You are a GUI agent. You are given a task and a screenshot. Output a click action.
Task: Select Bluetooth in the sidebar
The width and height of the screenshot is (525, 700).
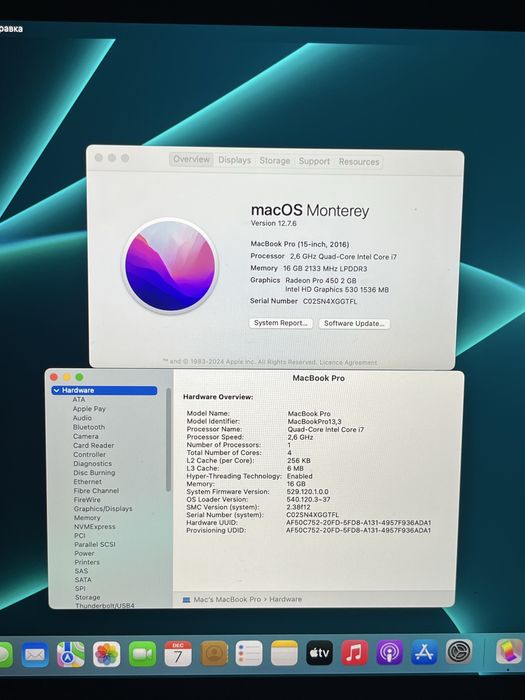pyautogui.click(x=89, y=427)
